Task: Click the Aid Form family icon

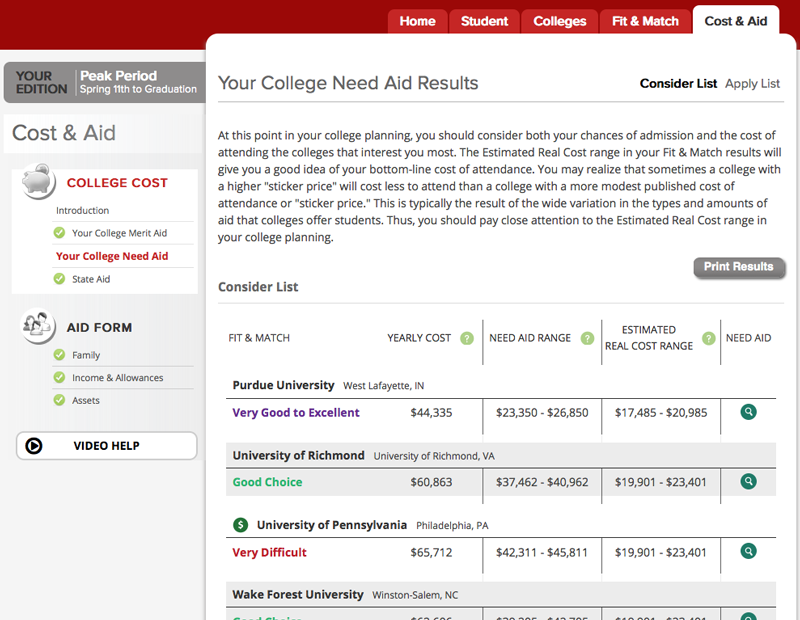Action: 38,325
